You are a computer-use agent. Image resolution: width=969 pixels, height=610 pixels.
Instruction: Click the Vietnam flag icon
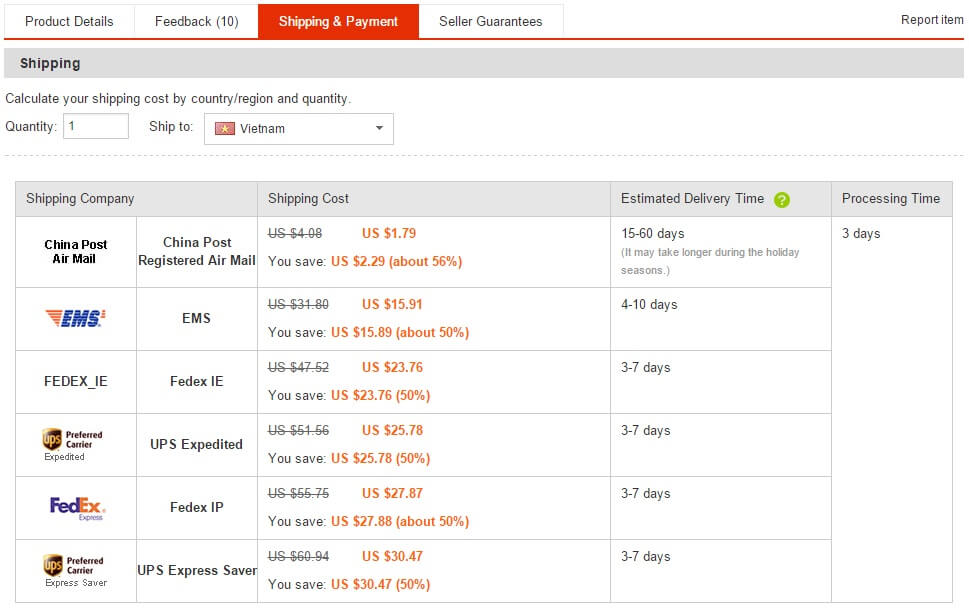(x=225, y=129)
